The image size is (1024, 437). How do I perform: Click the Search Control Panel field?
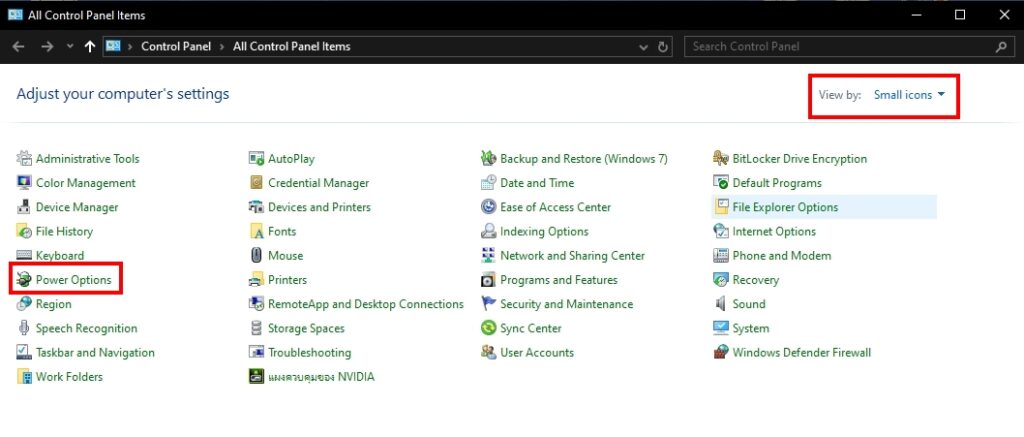(840, 47)
